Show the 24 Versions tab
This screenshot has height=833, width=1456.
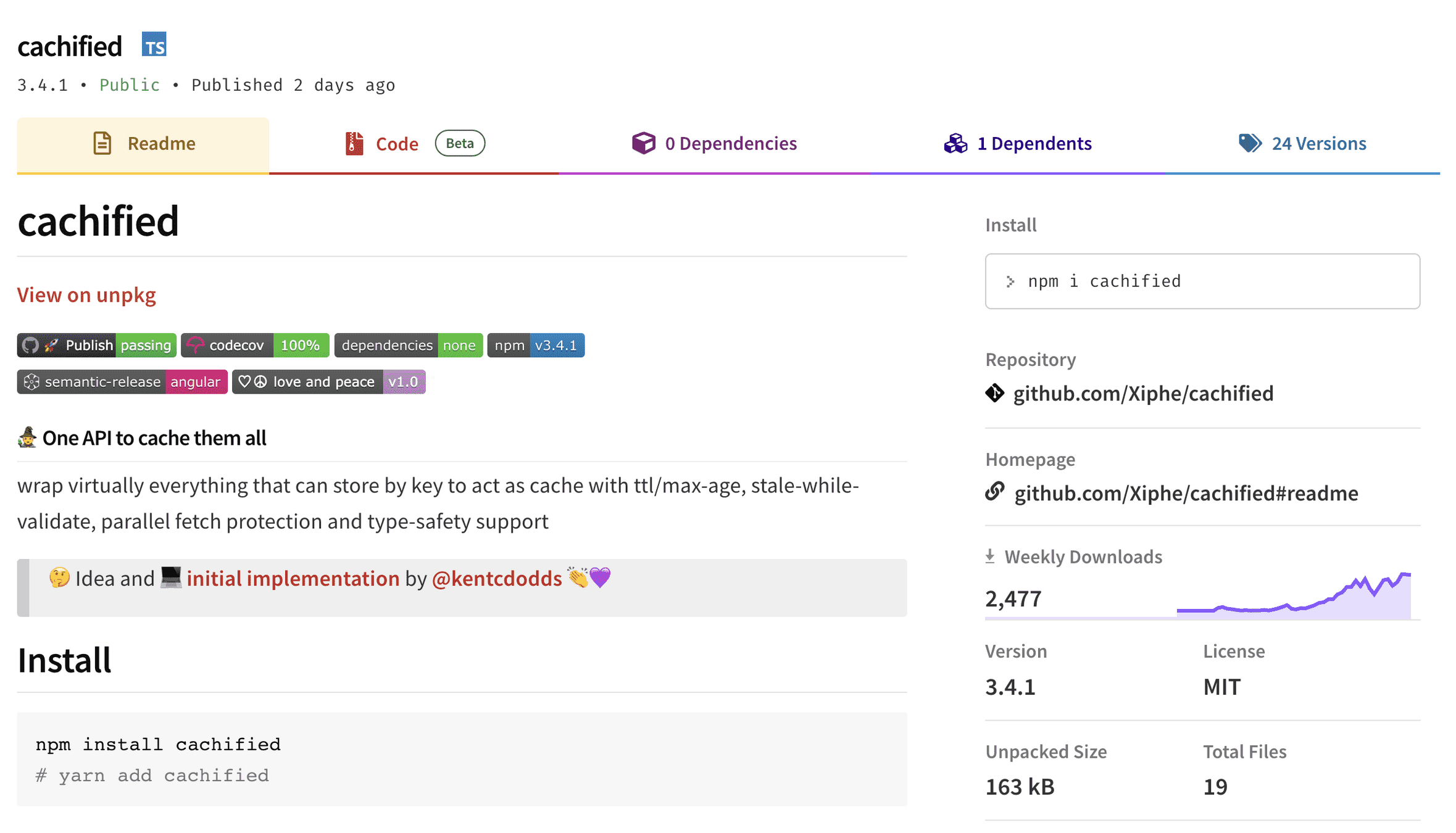click(x=1302, y=144)
